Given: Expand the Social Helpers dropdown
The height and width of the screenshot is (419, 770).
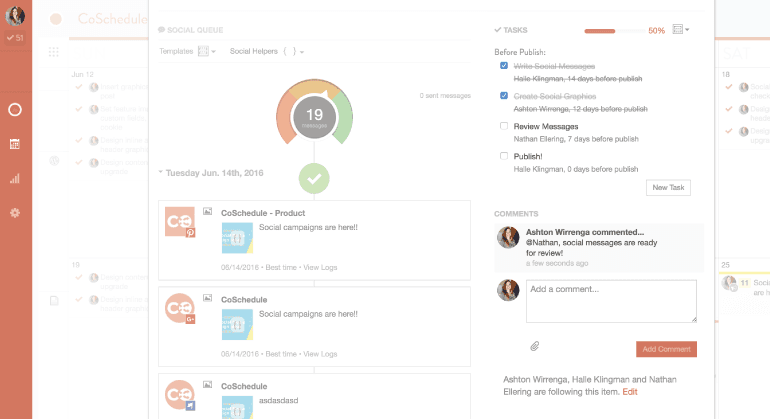Looking at the screenshot, I should click(266, 51).
